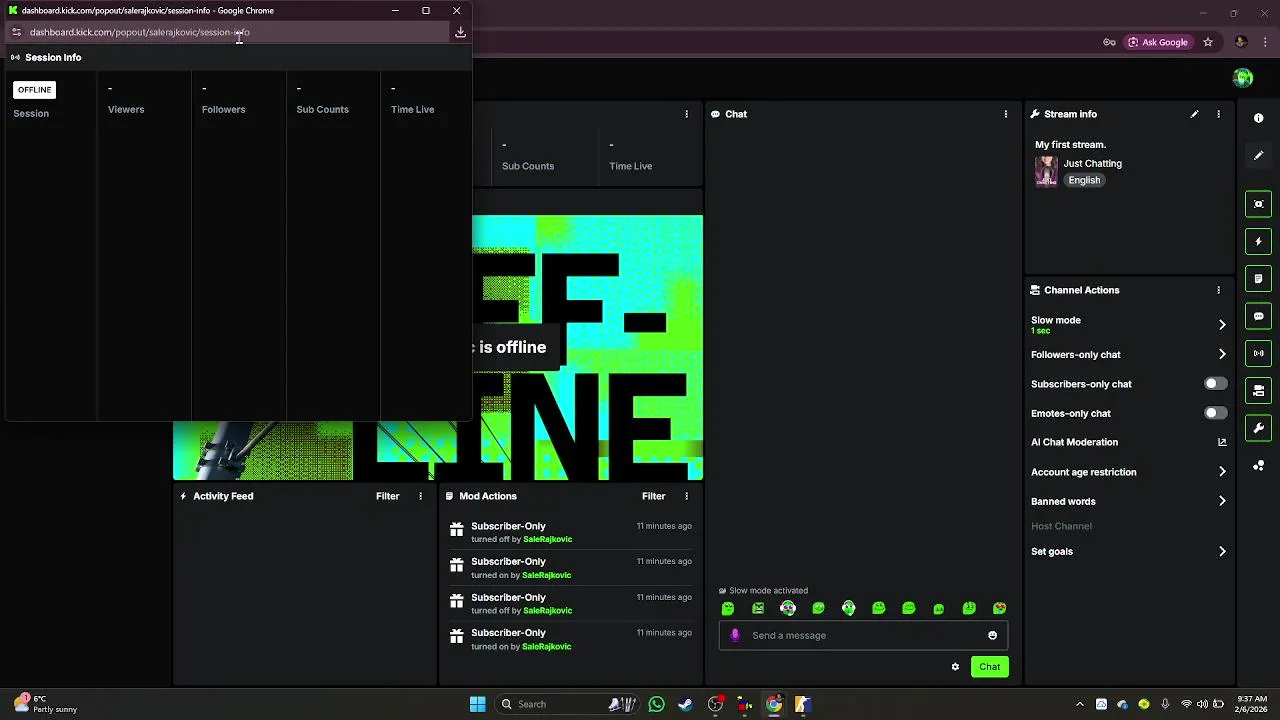Expand Followers-only chat options

pyautogui.click(x=1222, y=354)
